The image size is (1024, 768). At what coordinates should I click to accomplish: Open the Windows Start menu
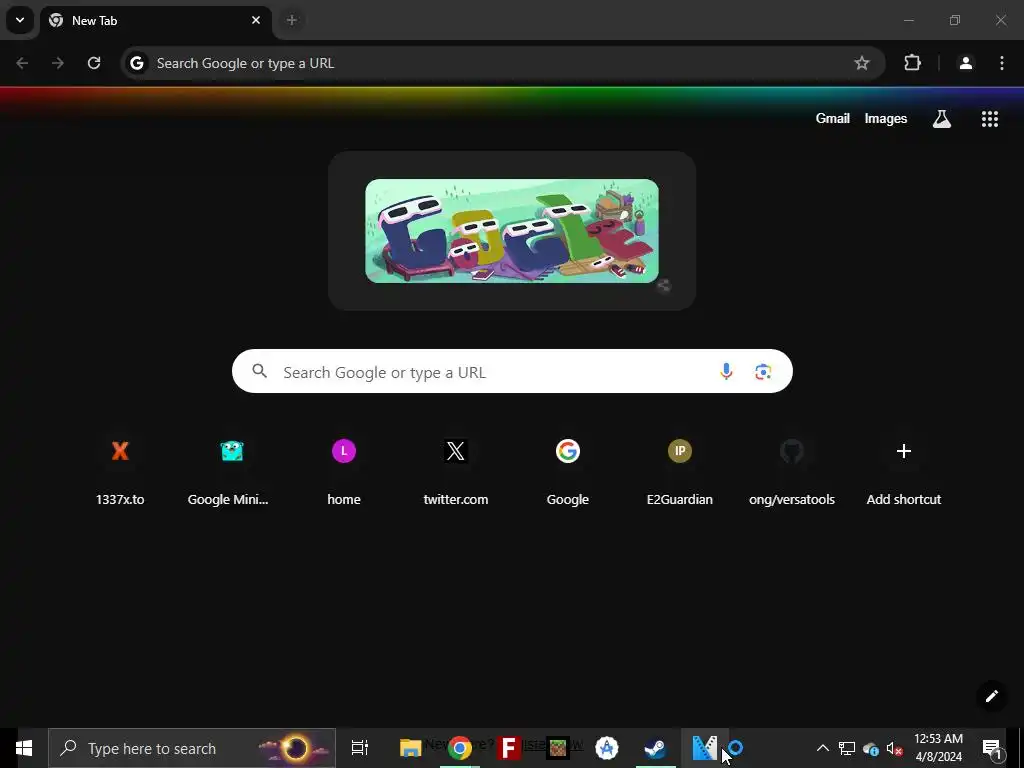pyautogui.click(x=24, y=748)
